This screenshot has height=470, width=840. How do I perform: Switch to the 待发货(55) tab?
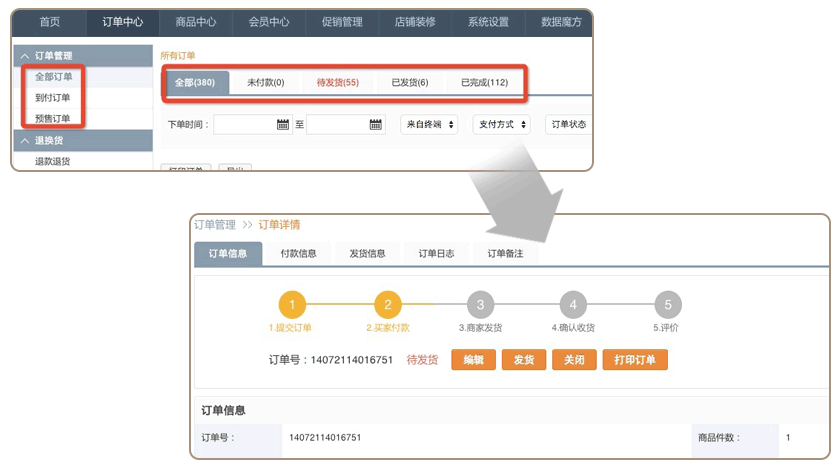[337, 83]
